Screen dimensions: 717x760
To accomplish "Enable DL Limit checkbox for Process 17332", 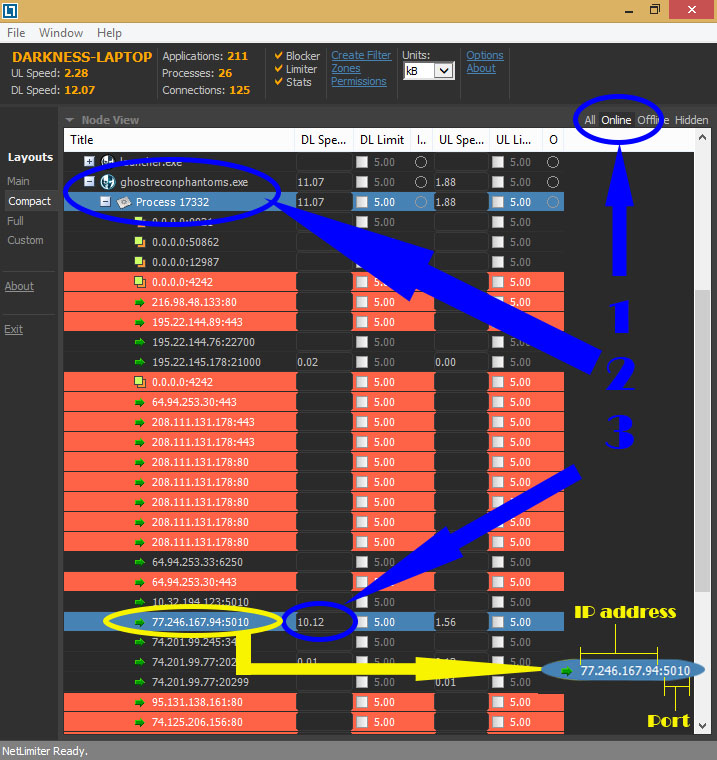I will [362, 202].
